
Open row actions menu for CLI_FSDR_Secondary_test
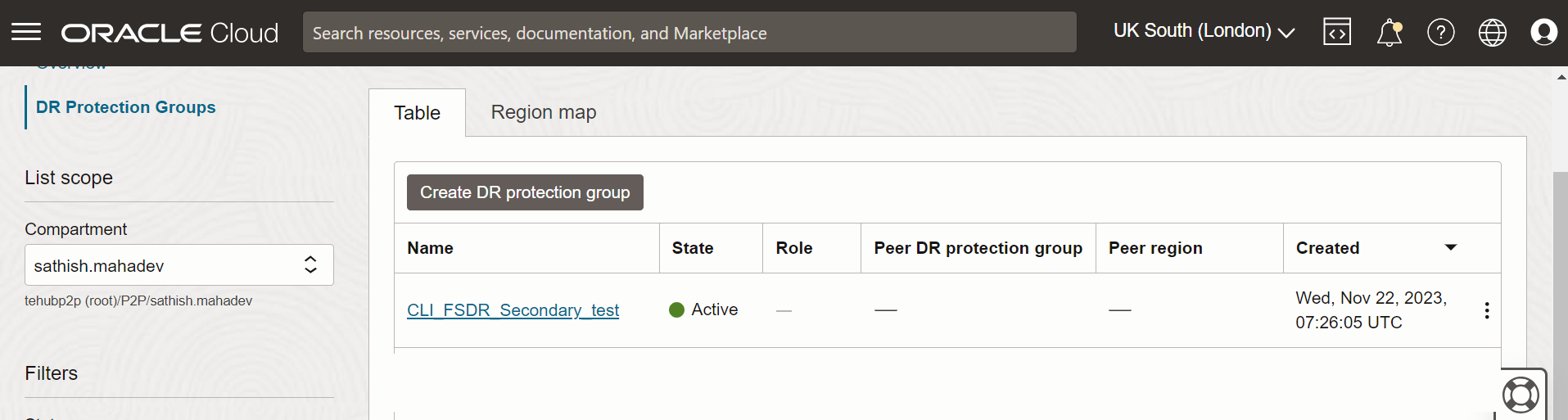1486,310
